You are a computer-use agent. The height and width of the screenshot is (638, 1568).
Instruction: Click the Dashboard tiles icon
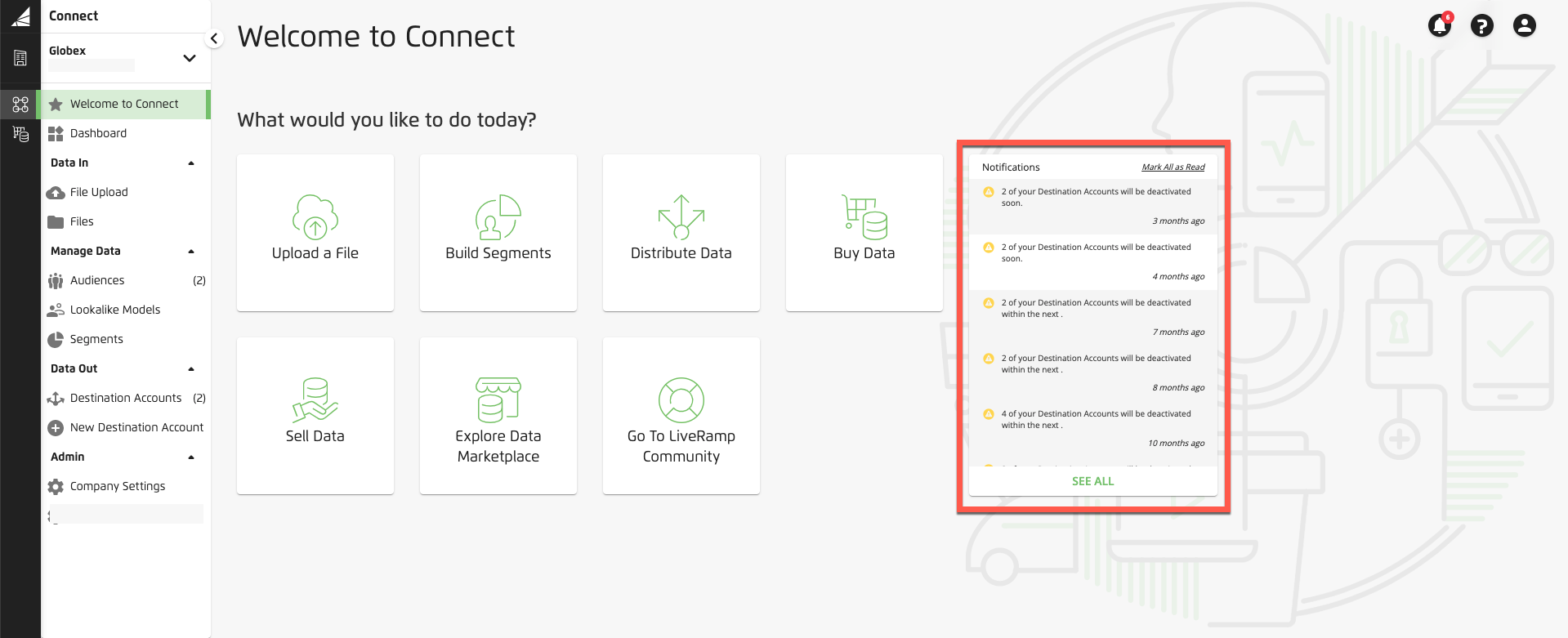point(56,133)
